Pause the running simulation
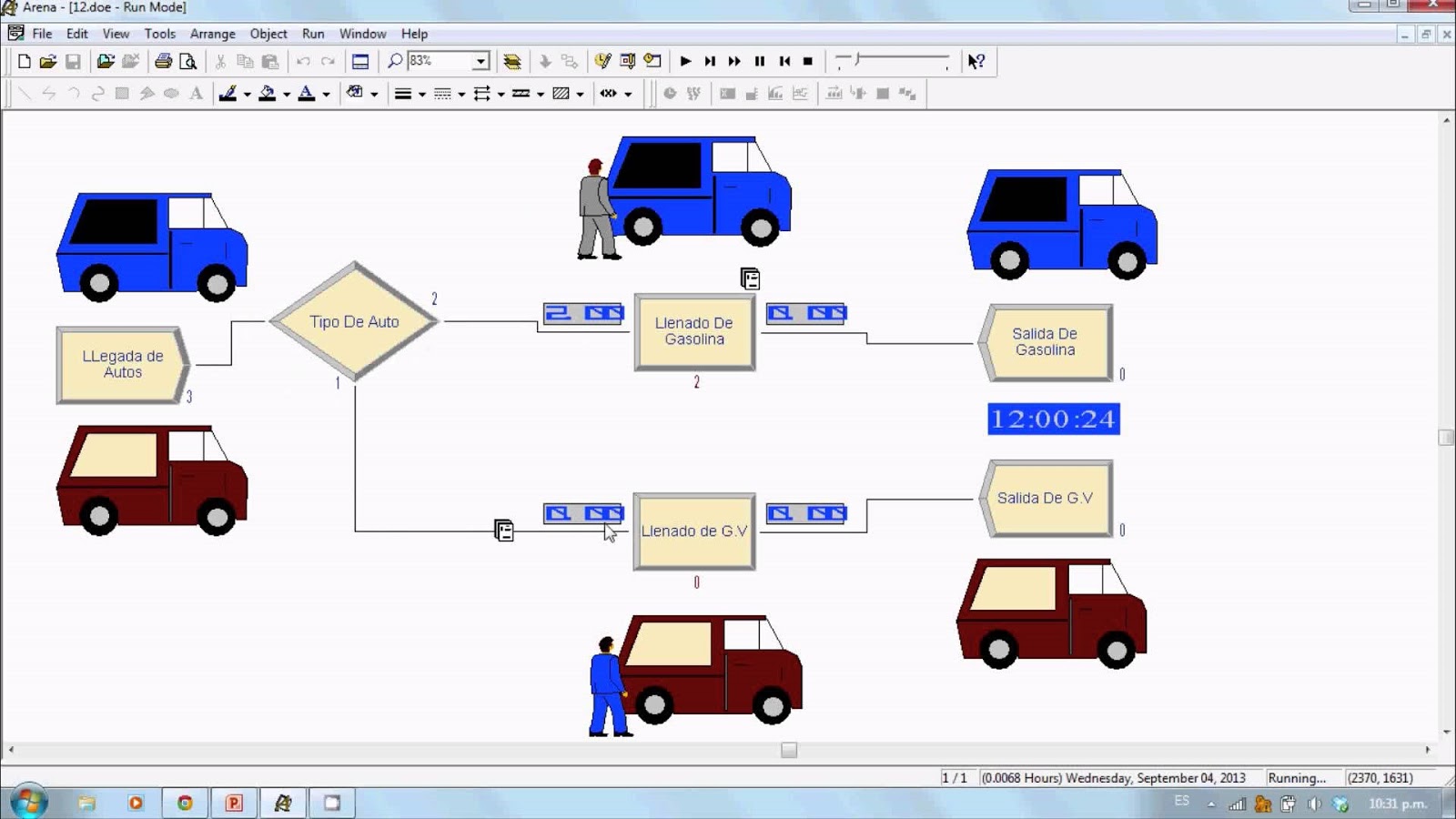1456x819 pixels. pyautogui.click(x=759, y=61)
